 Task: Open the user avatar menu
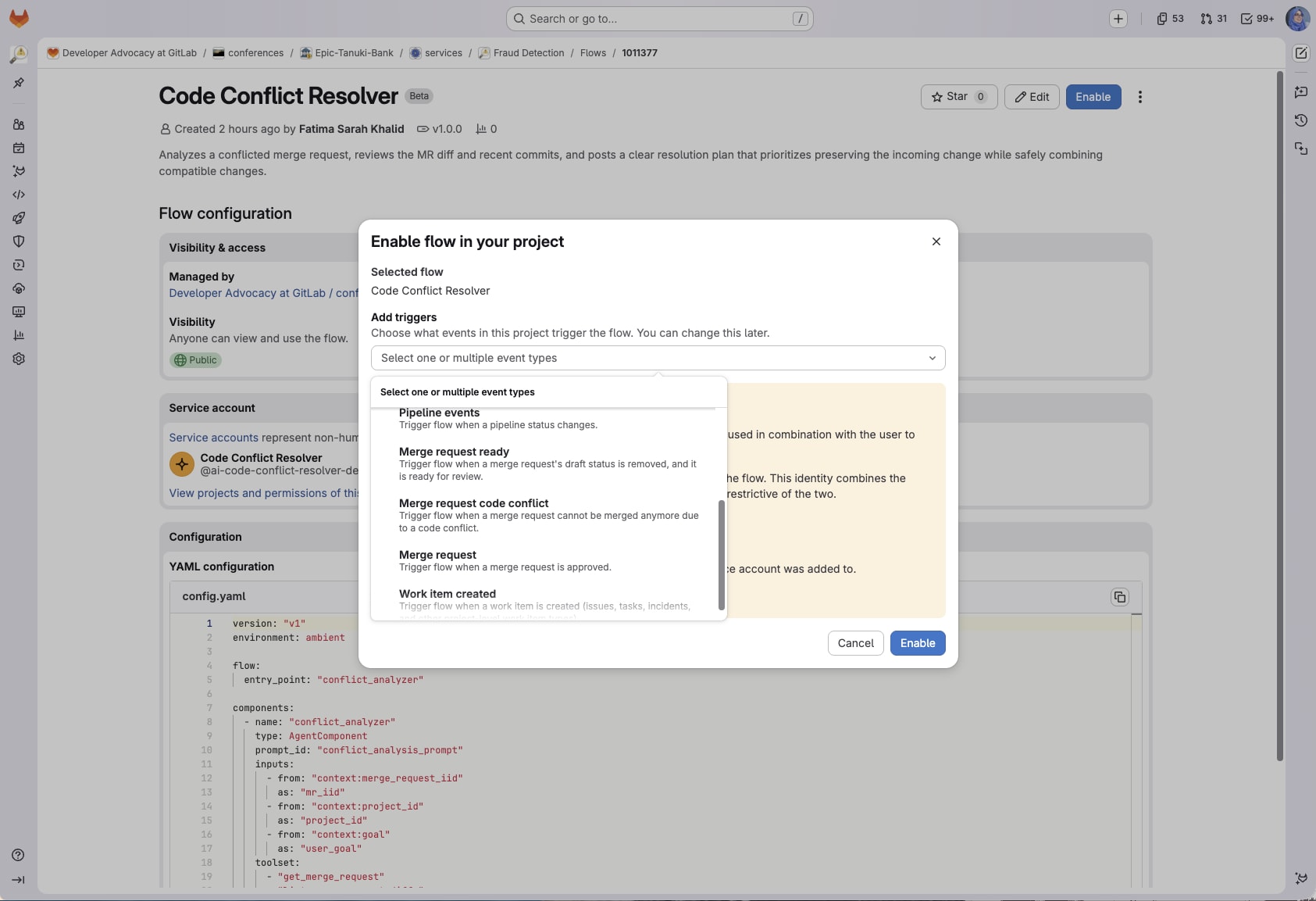pos(1297,19)
